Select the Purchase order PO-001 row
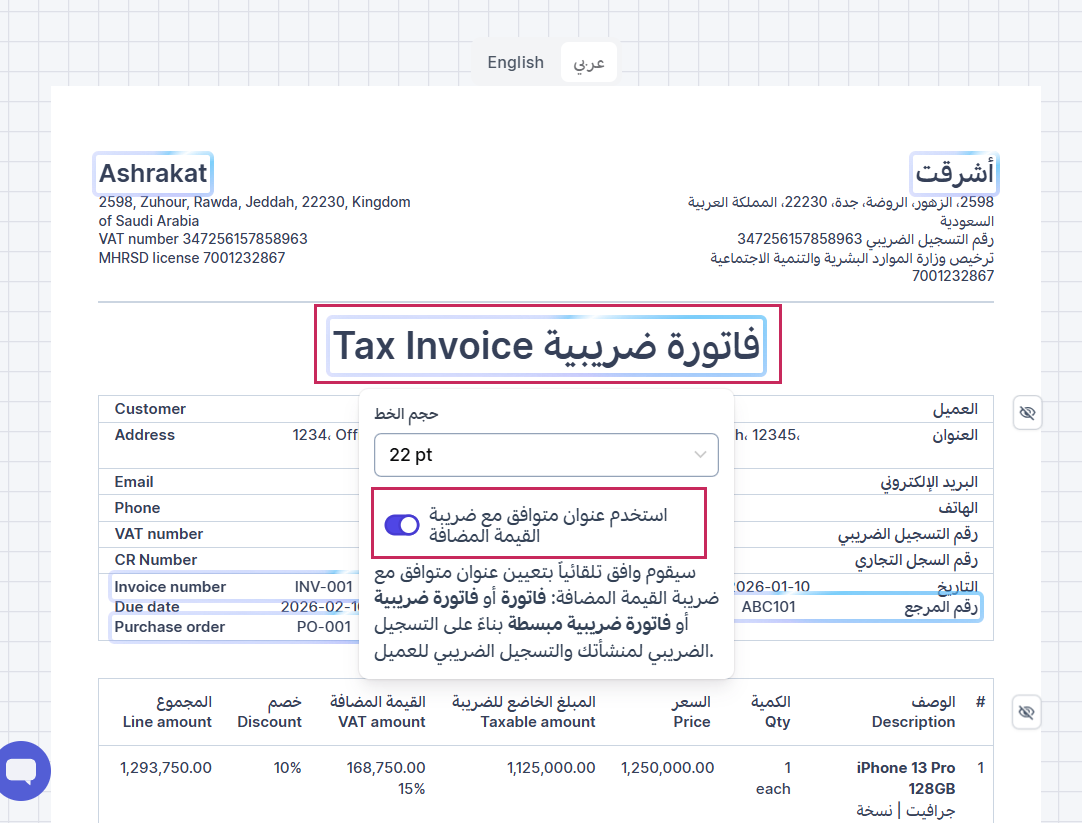The image size is (1082, 823). pos(232,627)
